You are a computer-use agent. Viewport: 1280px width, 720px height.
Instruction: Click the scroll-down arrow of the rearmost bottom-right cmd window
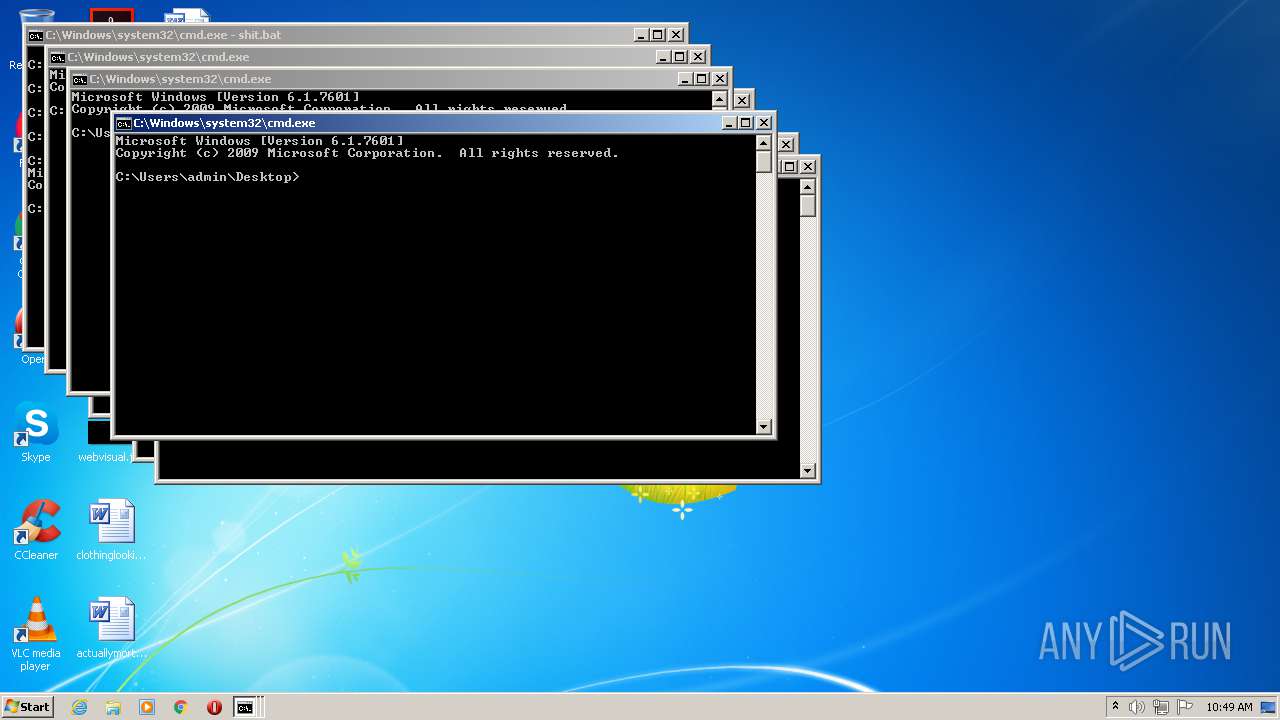[808, 470]
